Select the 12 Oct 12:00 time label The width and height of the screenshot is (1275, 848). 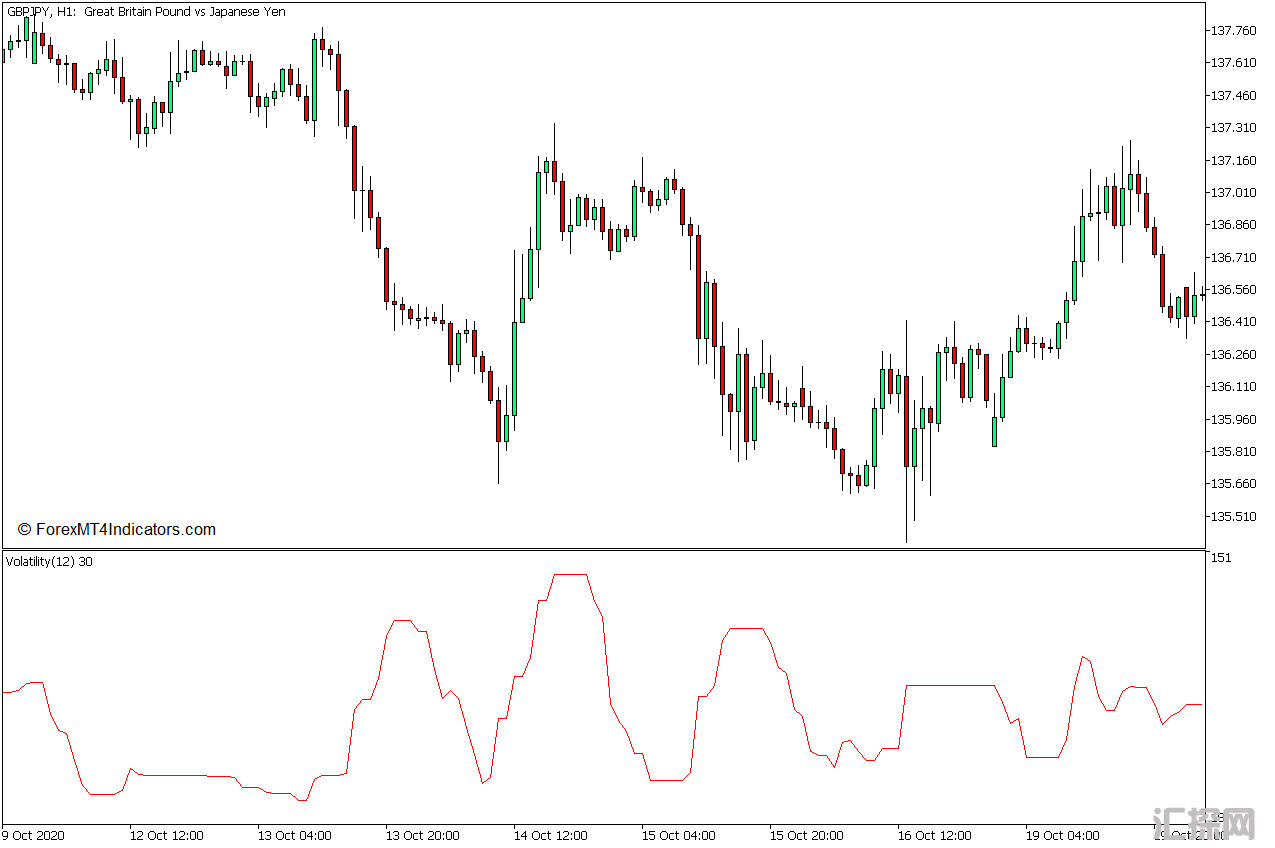166,836
